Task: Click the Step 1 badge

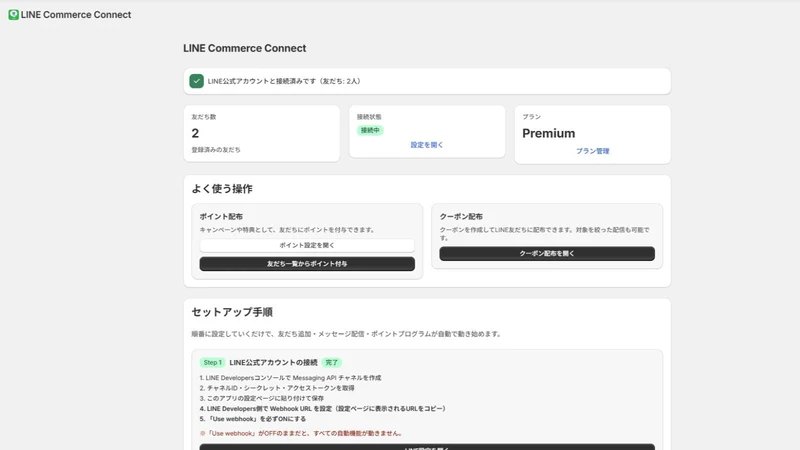Action: point(212,363)
